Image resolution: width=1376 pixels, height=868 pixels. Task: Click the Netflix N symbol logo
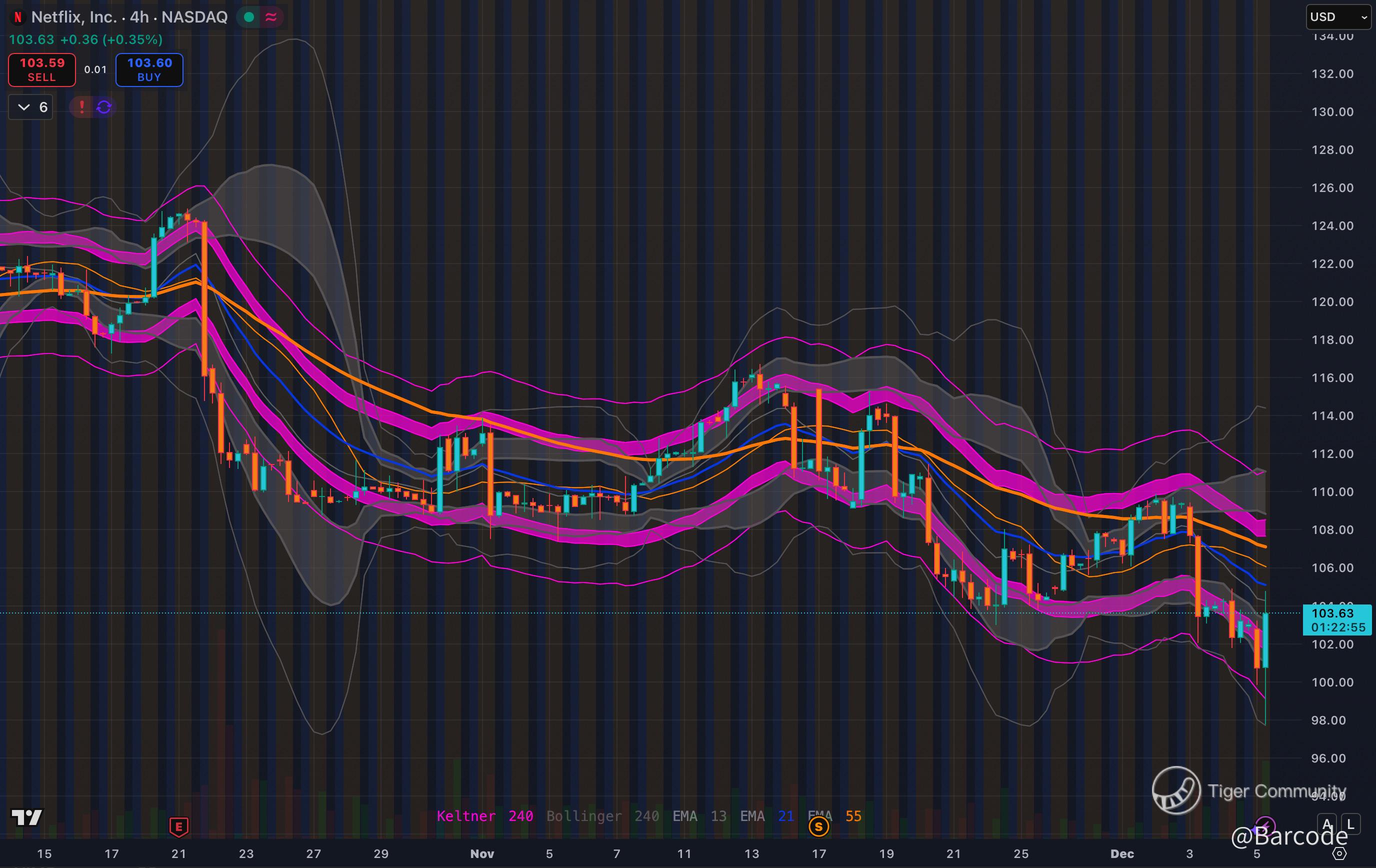point(17,17)
